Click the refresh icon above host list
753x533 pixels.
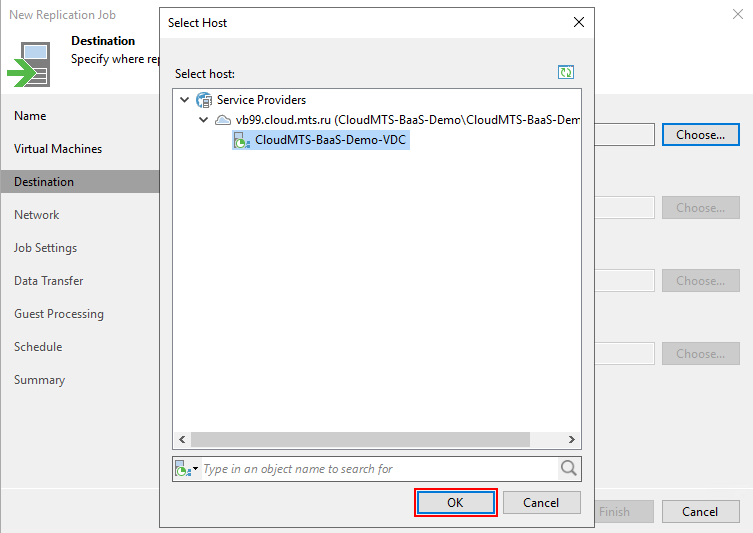[x=566, y=73]
